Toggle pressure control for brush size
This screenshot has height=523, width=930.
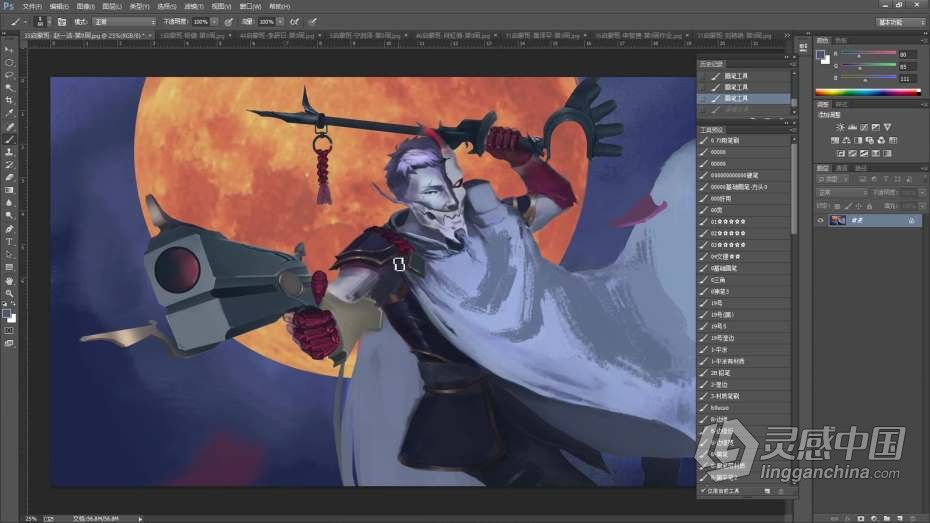pos(313,21)
